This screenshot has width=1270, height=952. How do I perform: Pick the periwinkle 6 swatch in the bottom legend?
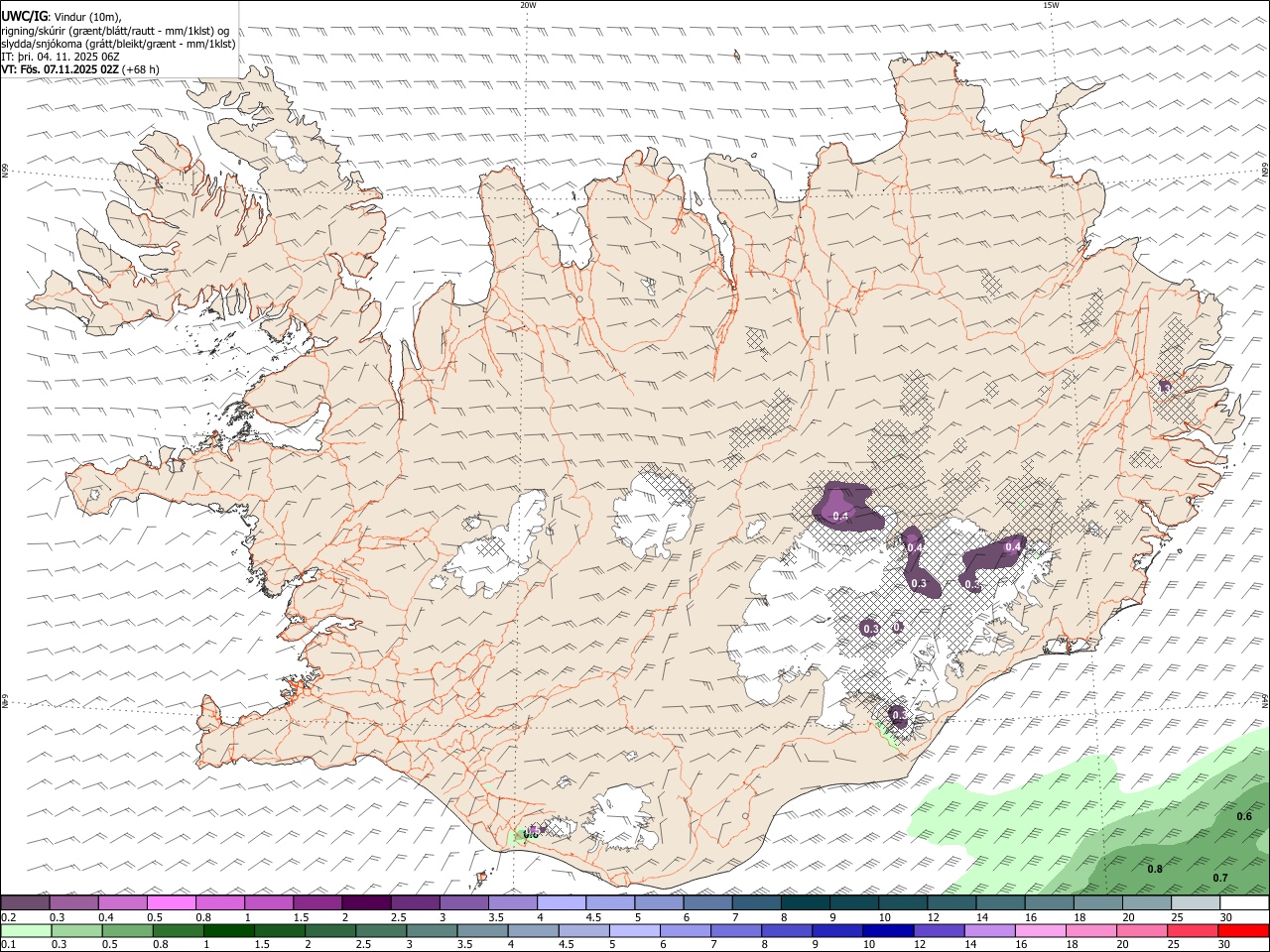tap(686, 930)
